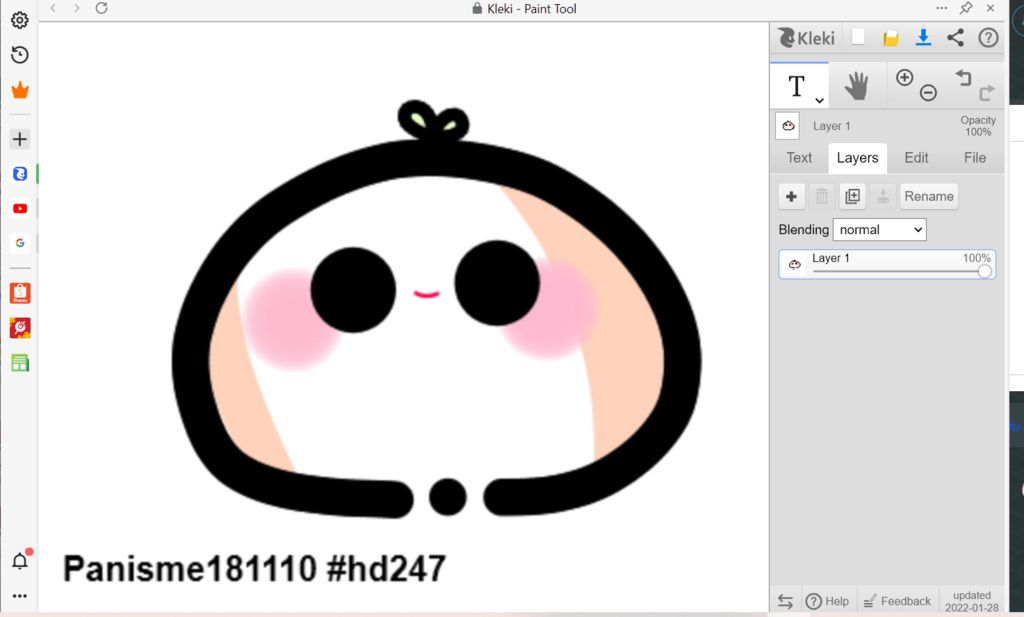Expand the Text tool options chevron
The width and height of the screenshot is (1024, 617).
click(x=819, y=100)
